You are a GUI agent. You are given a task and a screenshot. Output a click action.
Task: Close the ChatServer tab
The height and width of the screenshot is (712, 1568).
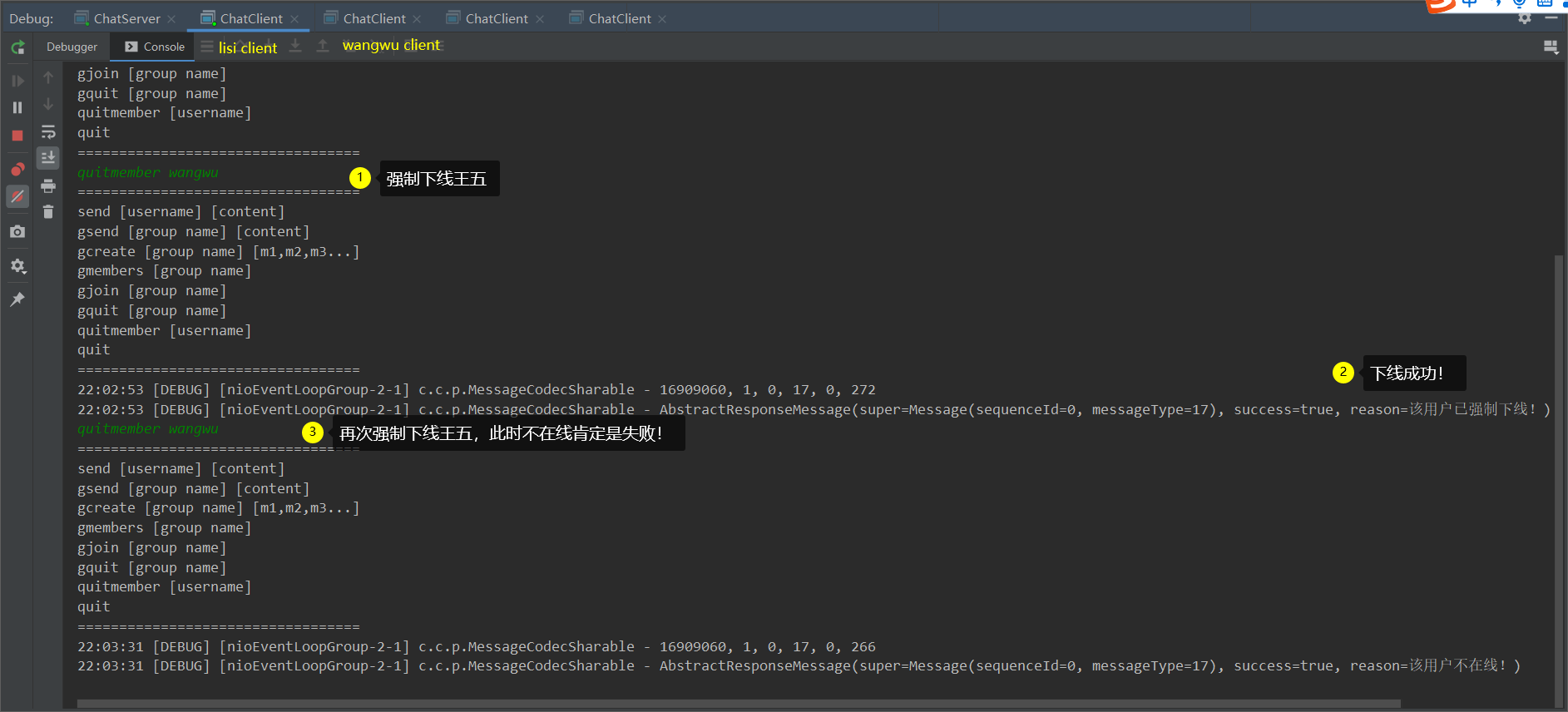tap(171, 19)
